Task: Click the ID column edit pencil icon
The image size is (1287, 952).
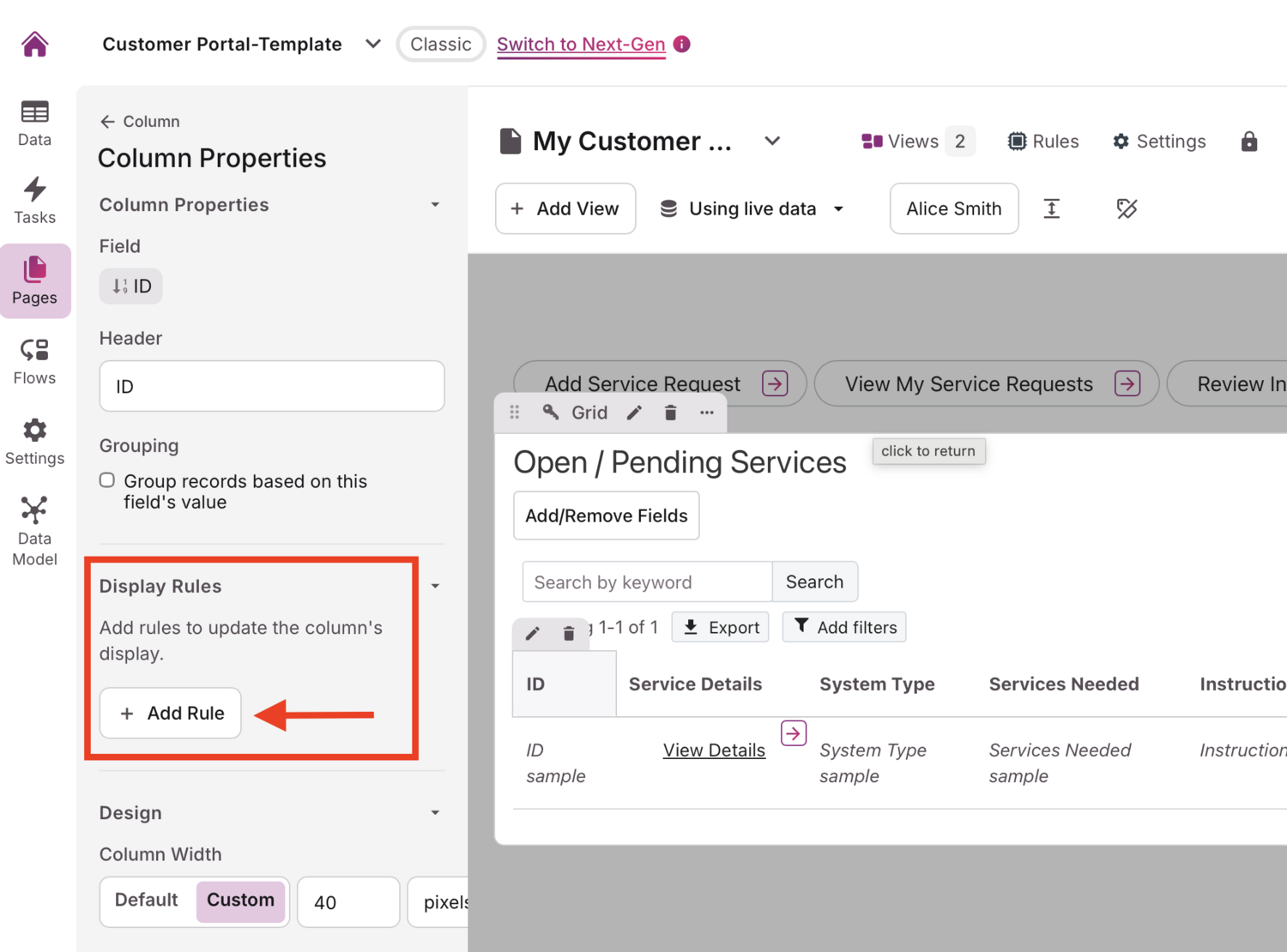Action: coord(533,634)
